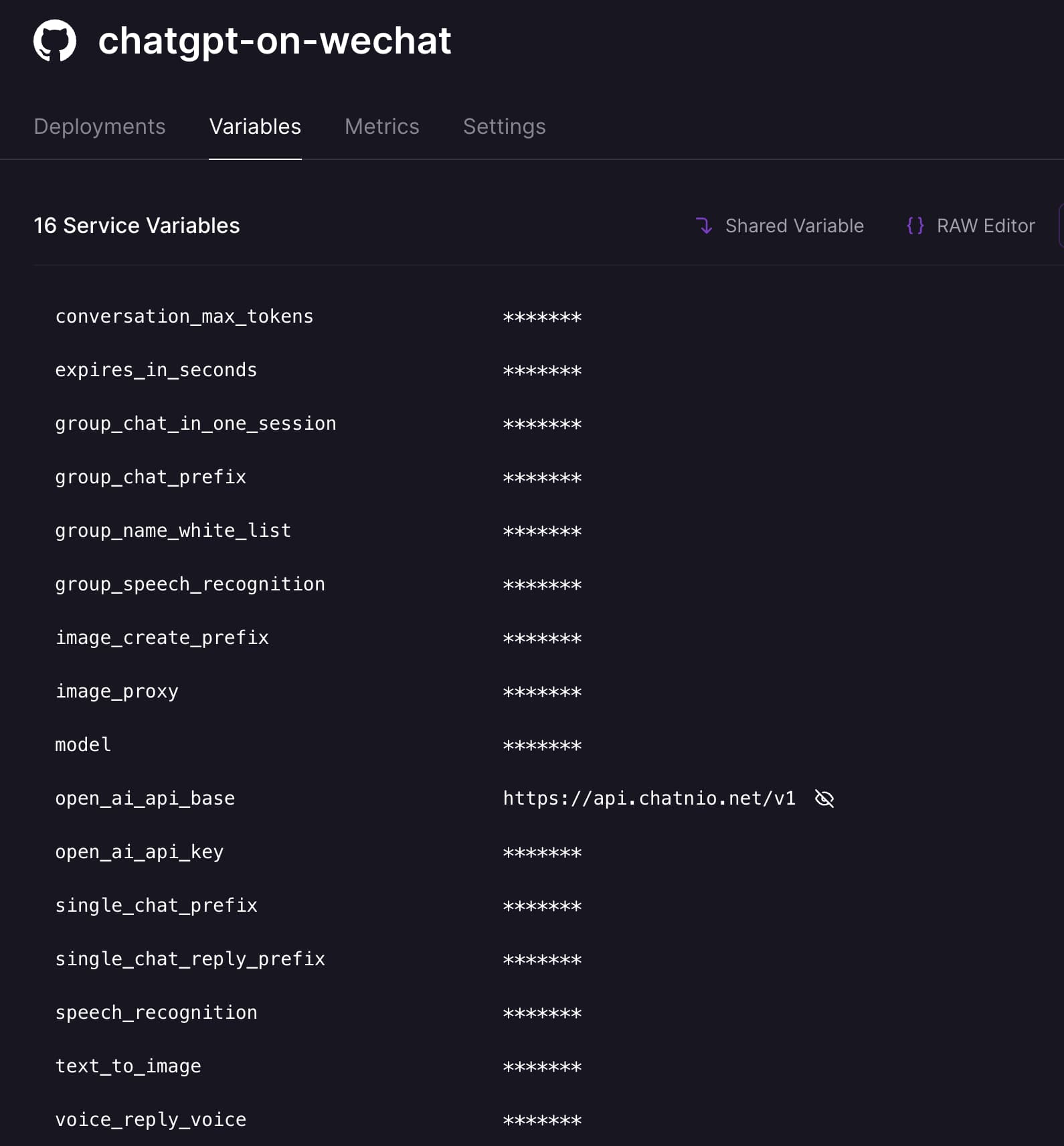Screen dimensions: 1064x1146
Task: Select the model variable row
Action: 83,745
